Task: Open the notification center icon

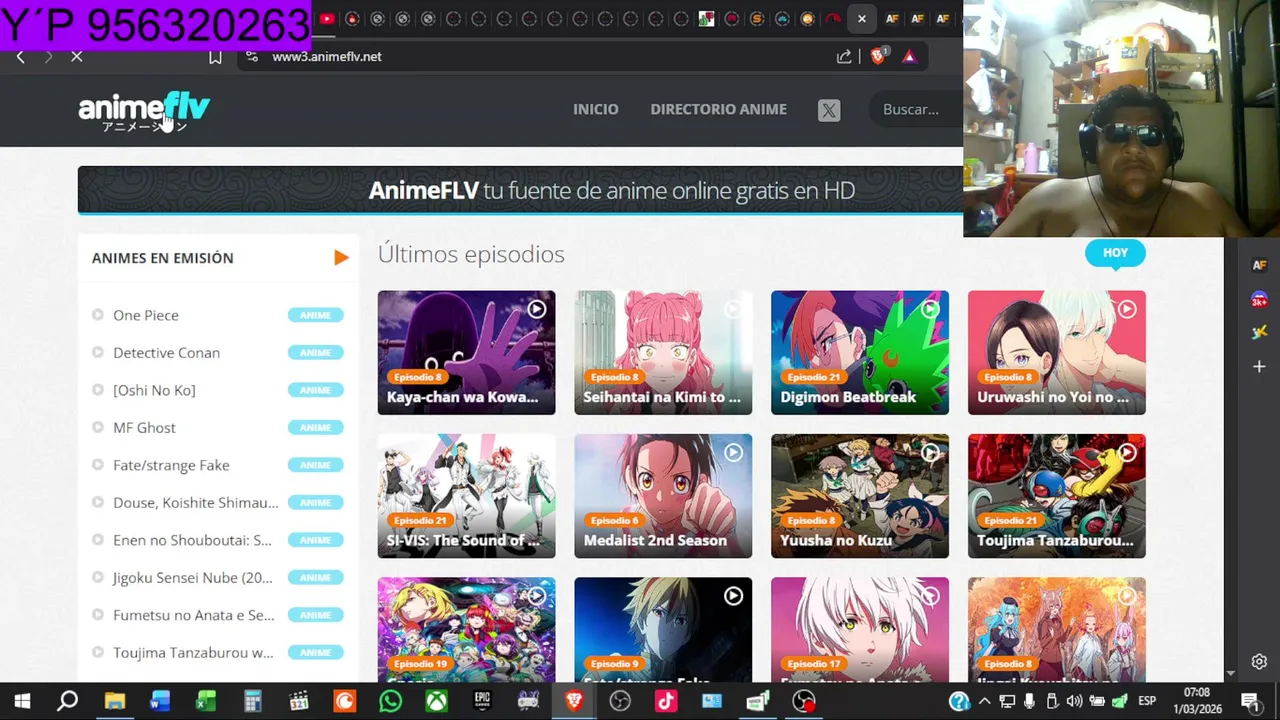Action: (x=1250, y=701)
